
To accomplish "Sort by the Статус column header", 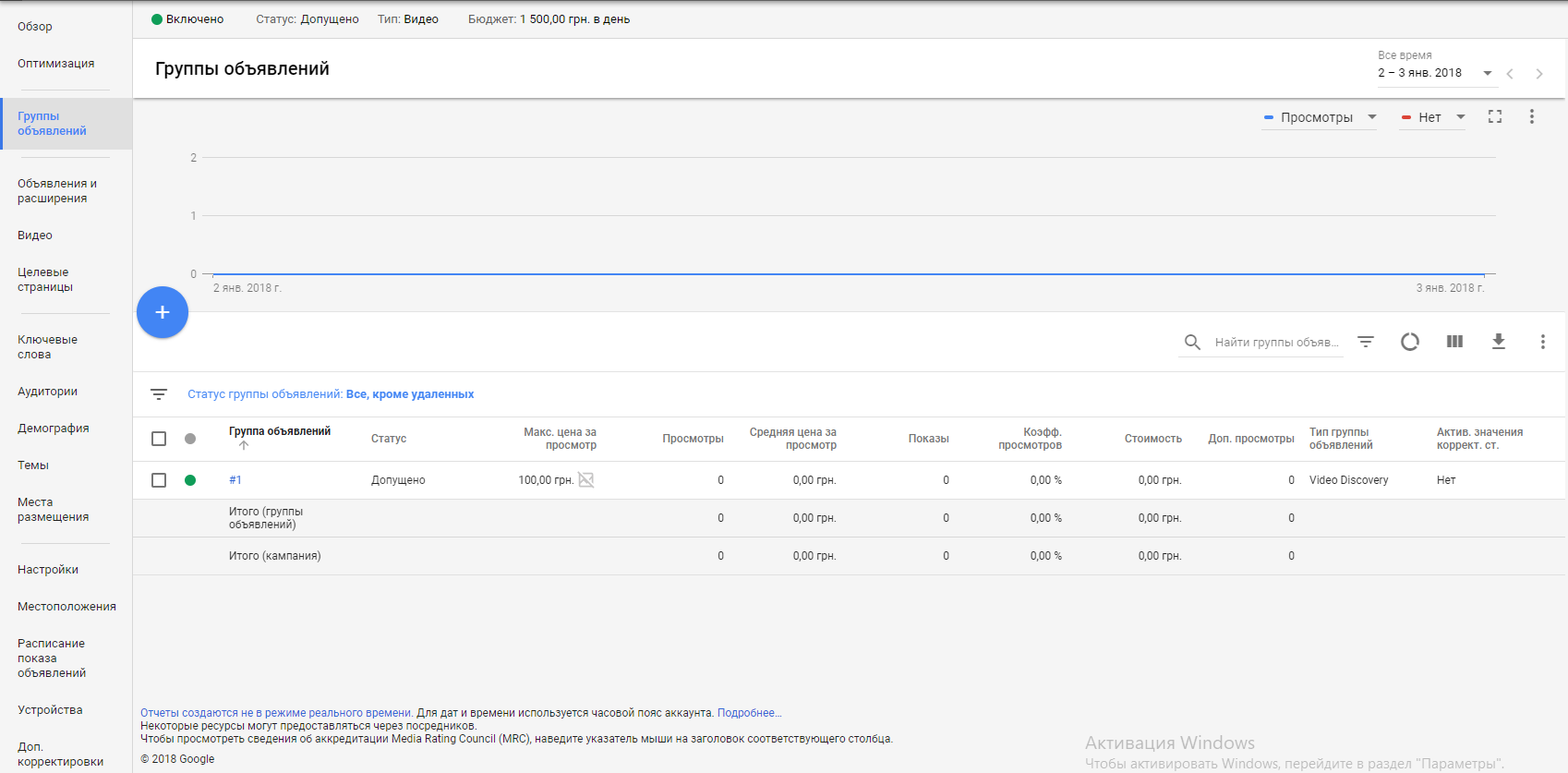I will [x=389, y=439].
